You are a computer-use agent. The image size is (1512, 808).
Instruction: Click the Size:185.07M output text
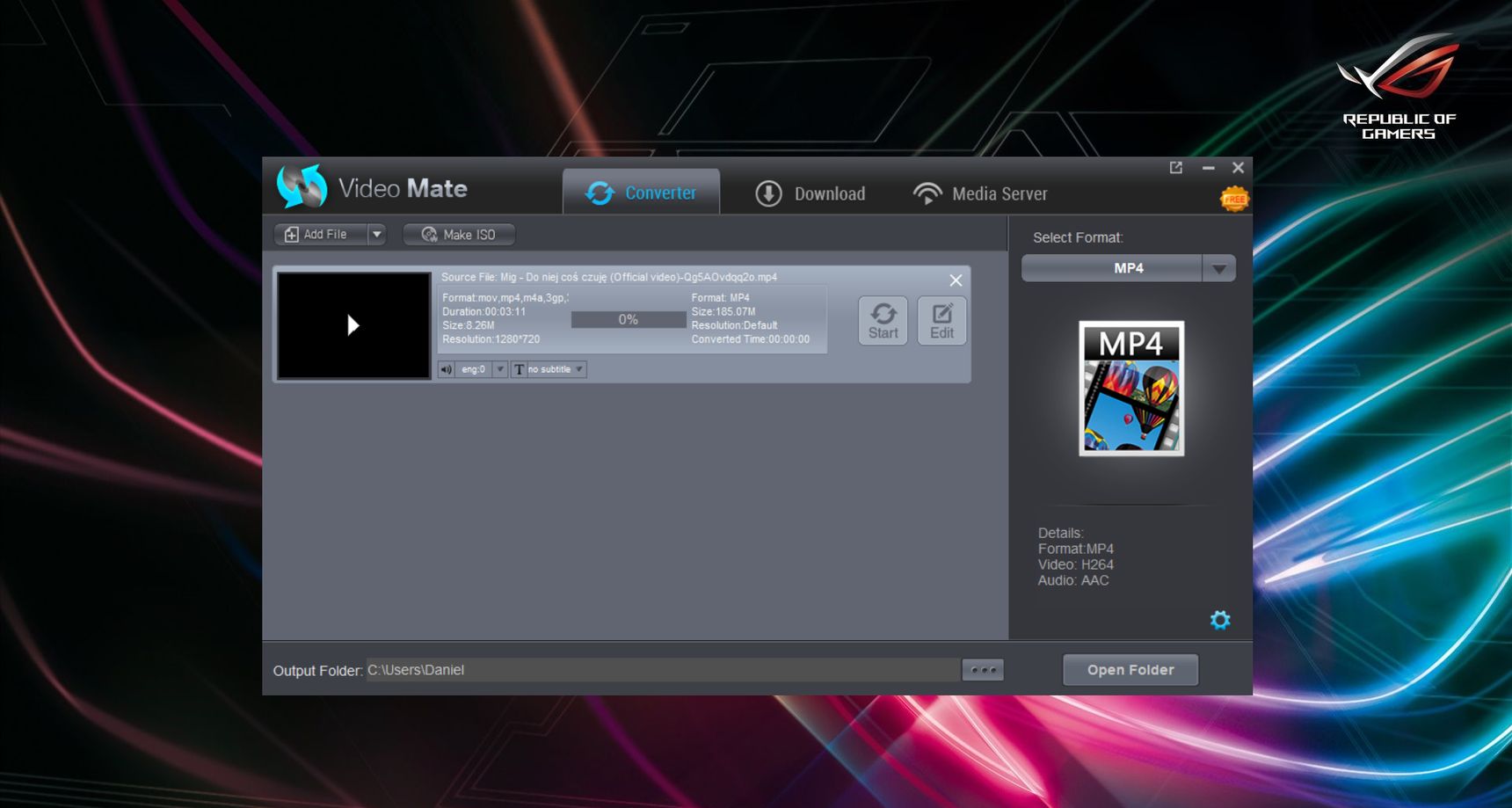click(x=723, y=311)
